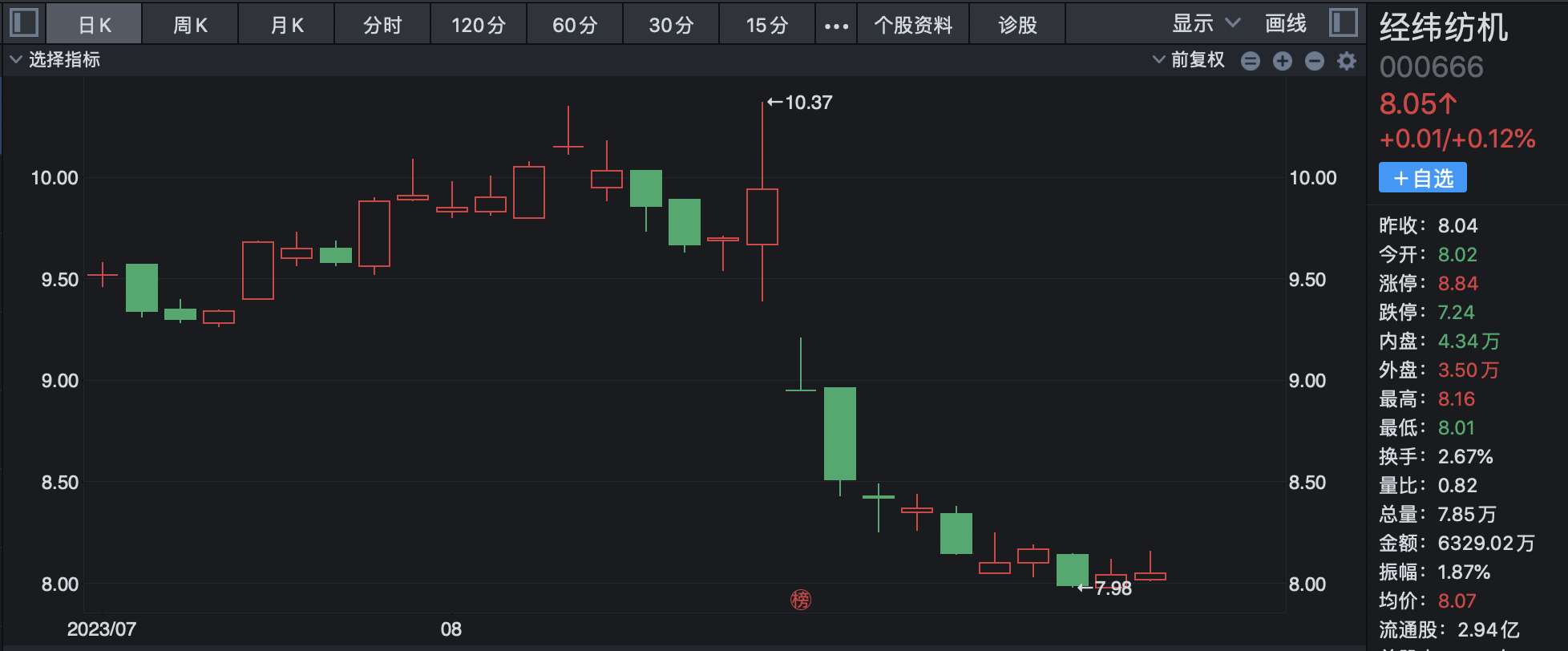Open chart settings gear icon

click(x=1347, y=61)
